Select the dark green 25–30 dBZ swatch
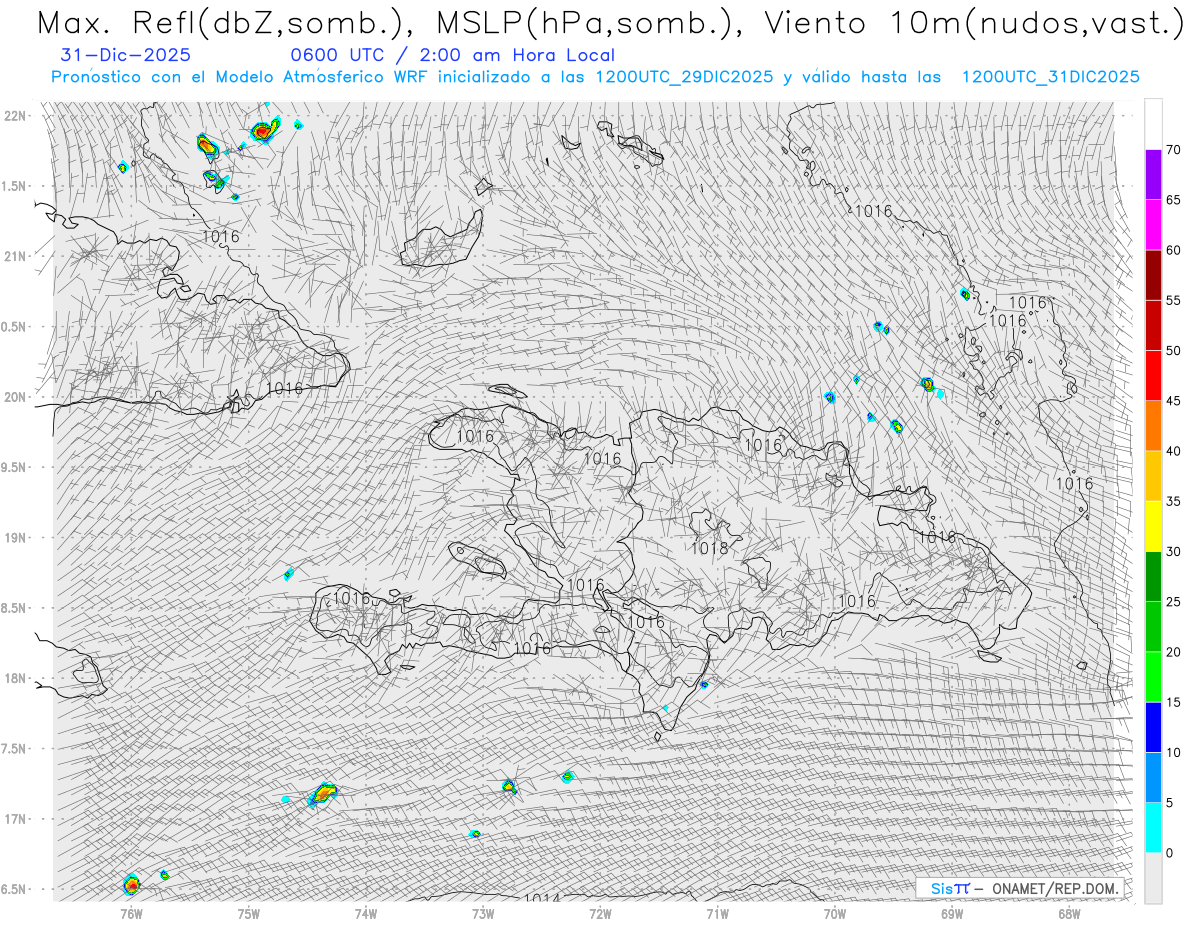This screenshot has height=927, width=1200. point(1153,576)
